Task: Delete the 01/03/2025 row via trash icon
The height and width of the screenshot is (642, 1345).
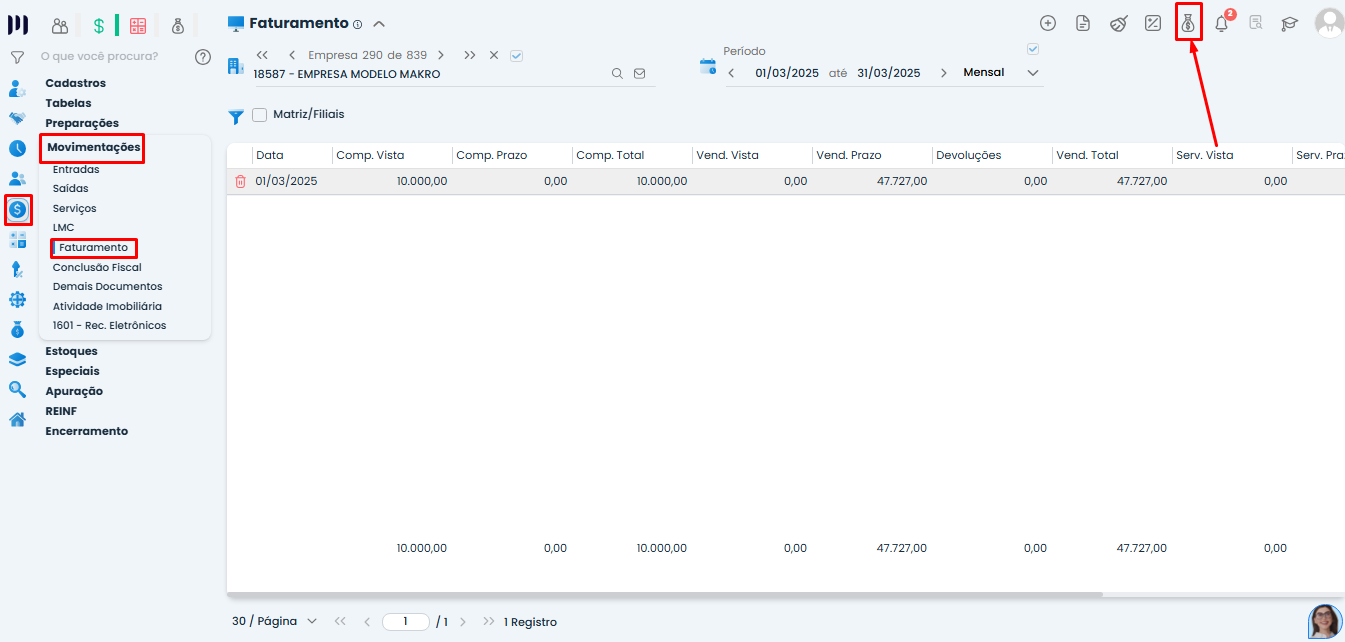Action: tap(240, 182)
